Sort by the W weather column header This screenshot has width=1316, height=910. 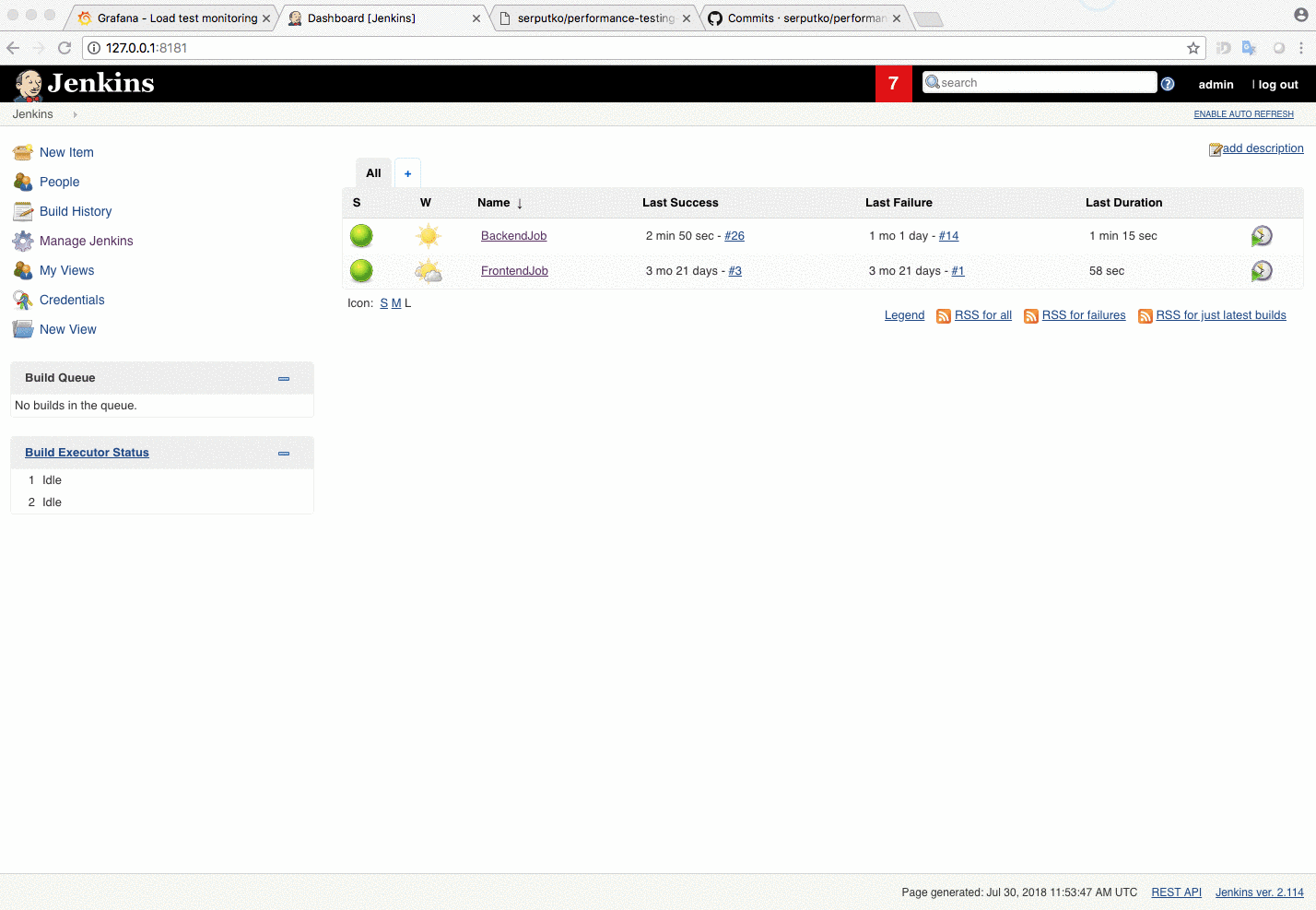(426, 203)
